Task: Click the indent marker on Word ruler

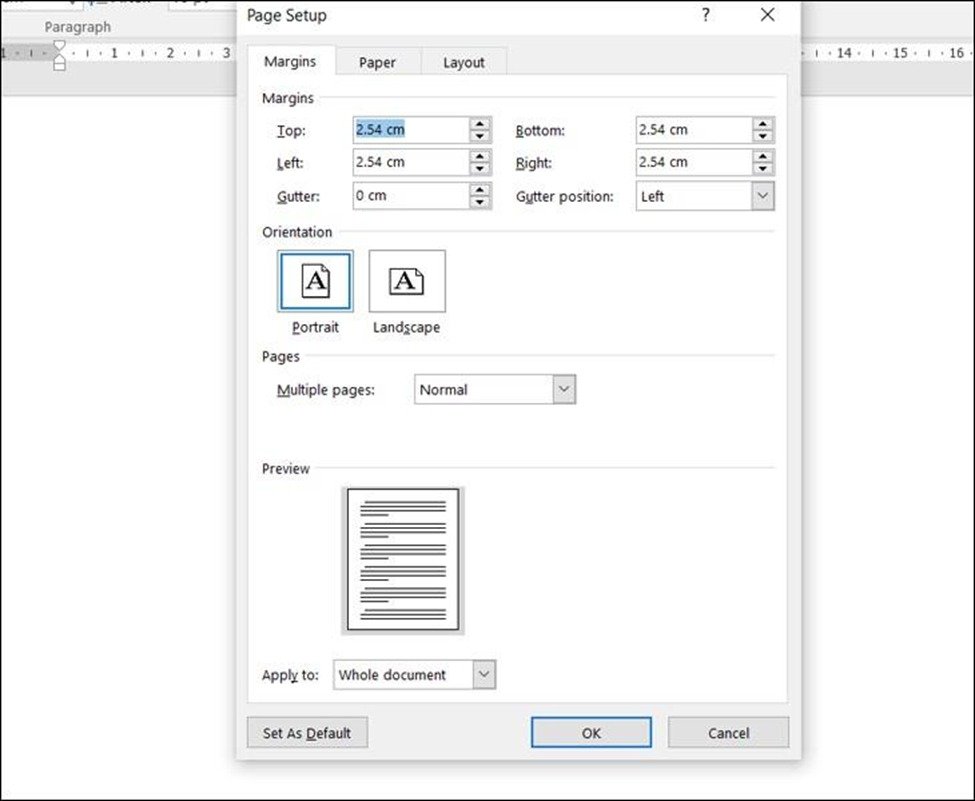Action: pyautogui.click(x=59, y=55)
